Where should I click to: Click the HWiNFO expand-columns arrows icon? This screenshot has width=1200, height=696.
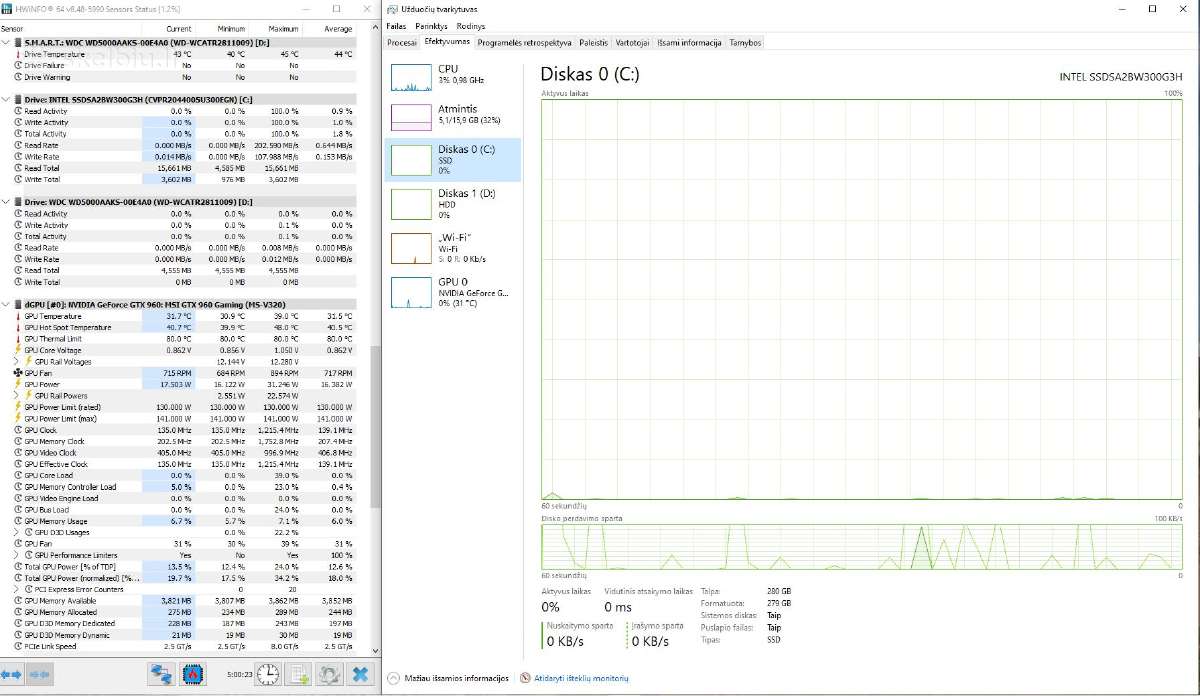(13, 675)
